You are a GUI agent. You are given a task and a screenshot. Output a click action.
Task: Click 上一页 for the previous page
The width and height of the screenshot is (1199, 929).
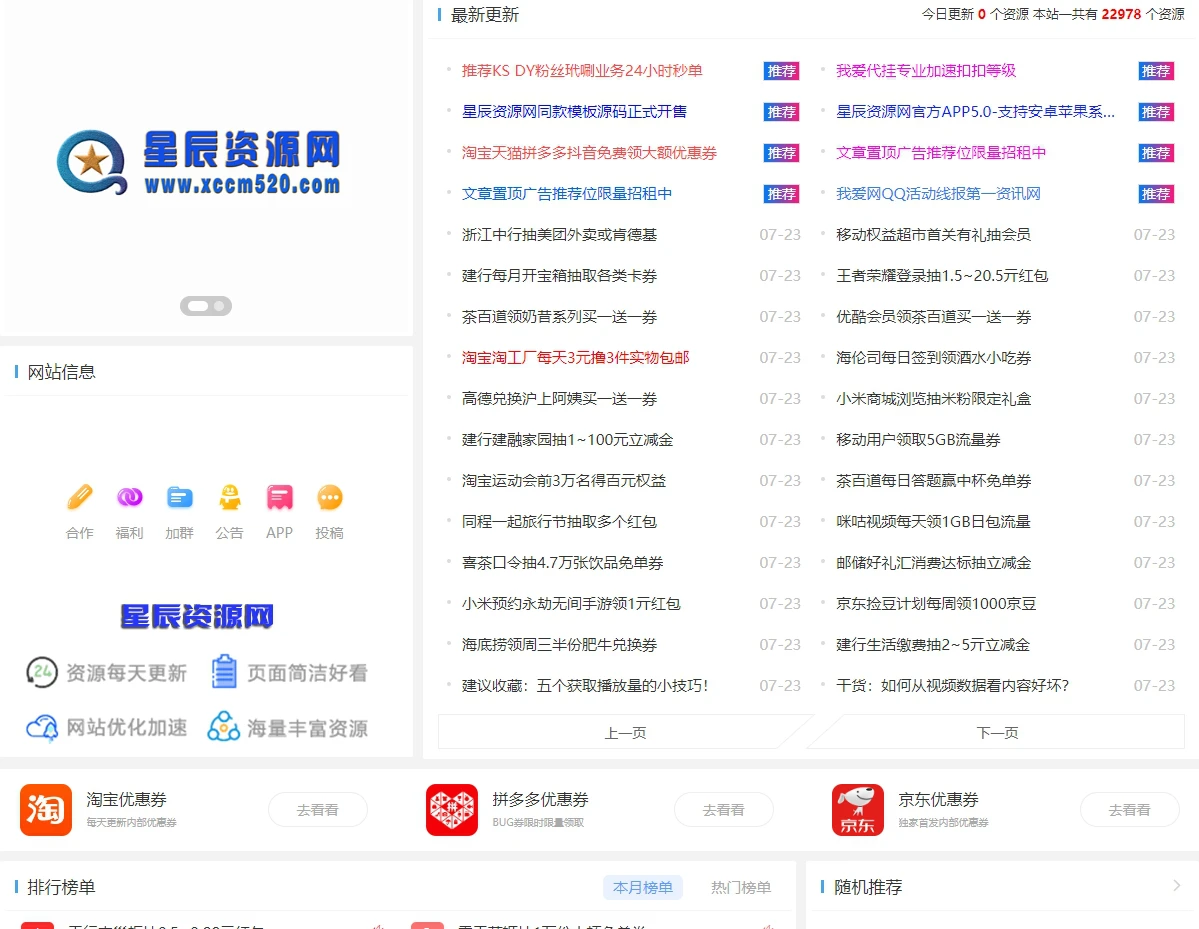coord(624,732)
